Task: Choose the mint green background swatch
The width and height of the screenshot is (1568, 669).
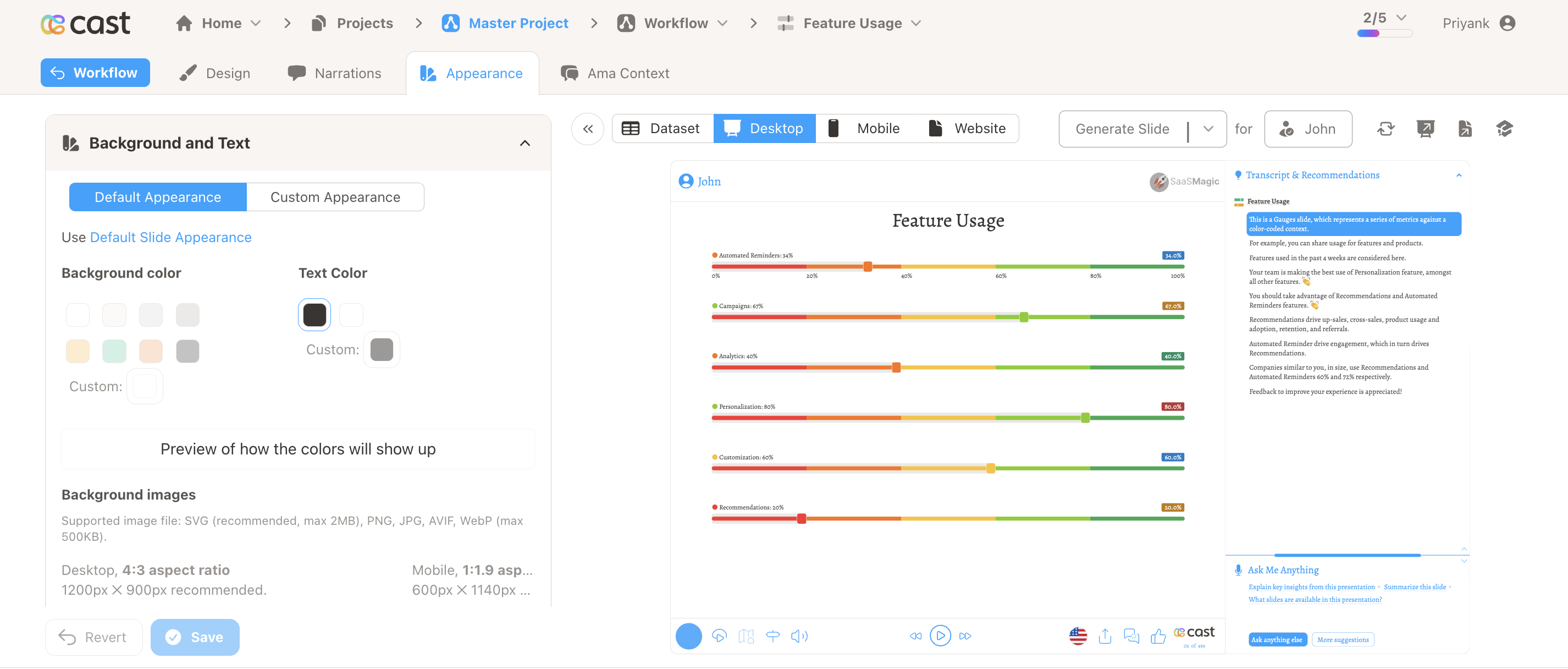Action: (x=114, y=352)
